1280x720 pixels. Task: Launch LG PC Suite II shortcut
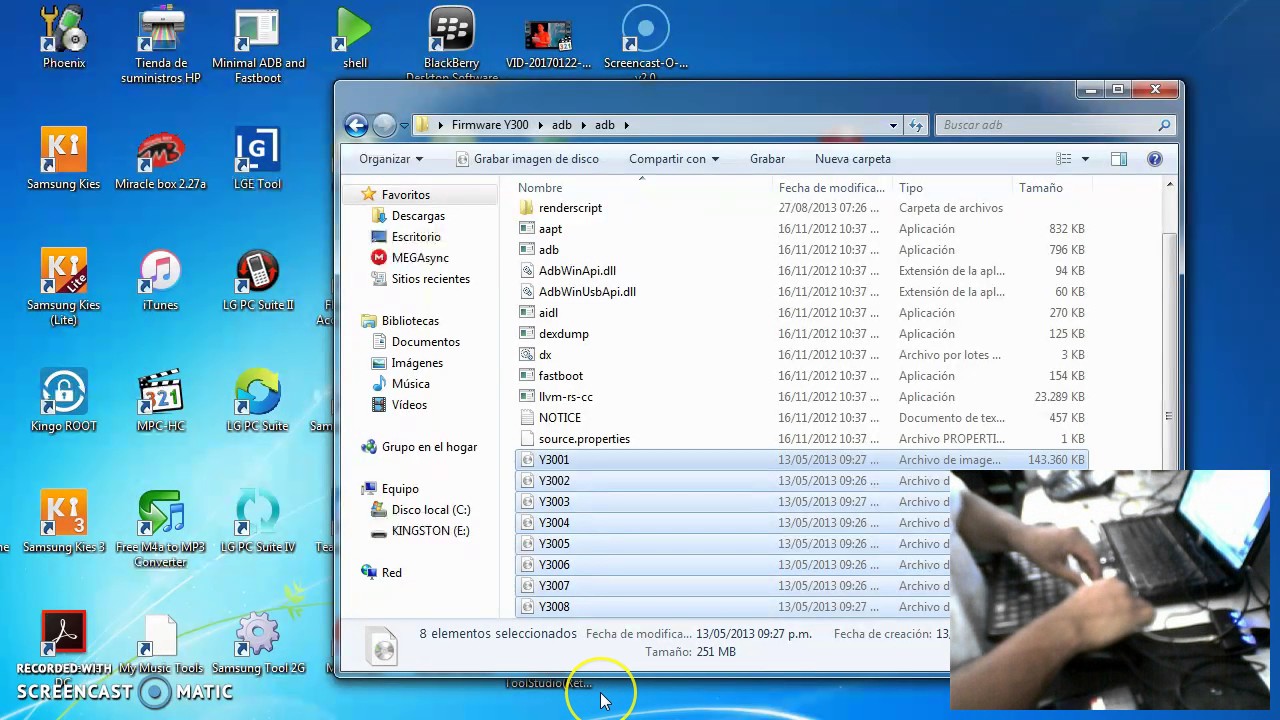[x=258, y=280]
